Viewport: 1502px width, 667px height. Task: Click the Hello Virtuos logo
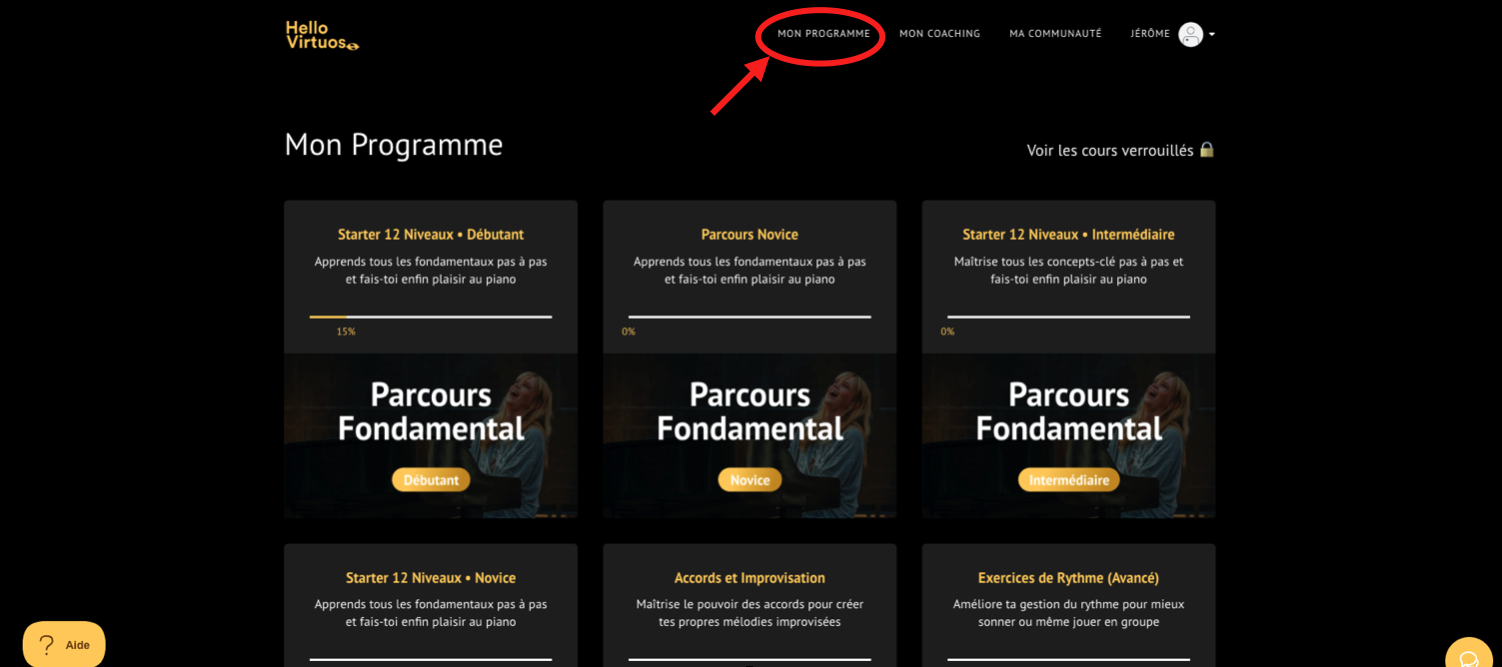click(322, 35)
